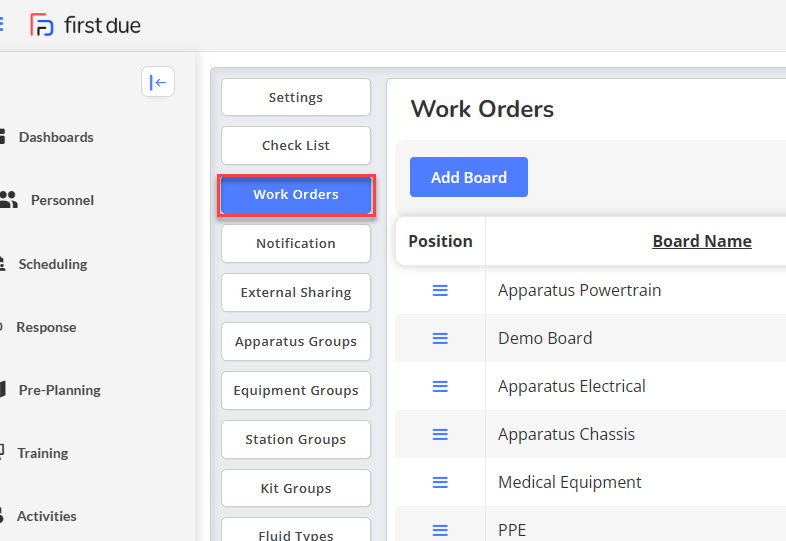
Task: Open the Demo Board entry
Action: point(545,338)
